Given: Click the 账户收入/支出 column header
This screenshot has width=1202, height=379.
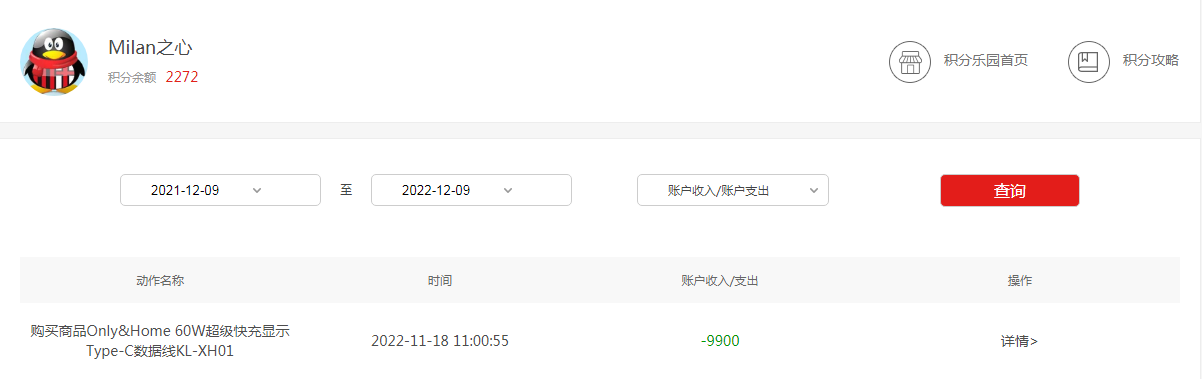Looking at the screenshot, I should pyautogui.click(x=720, y=281).
